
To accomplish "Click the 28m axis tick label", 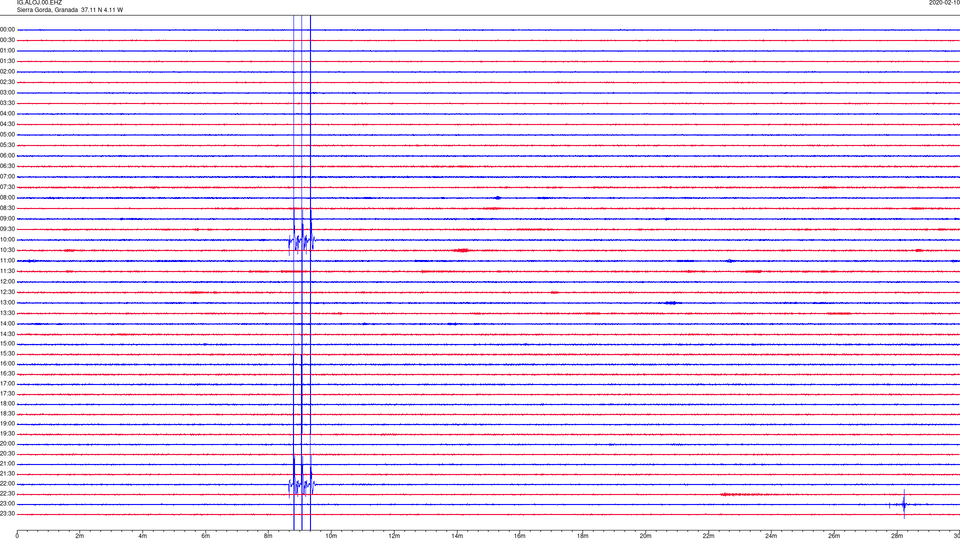I will click(897, 536).
